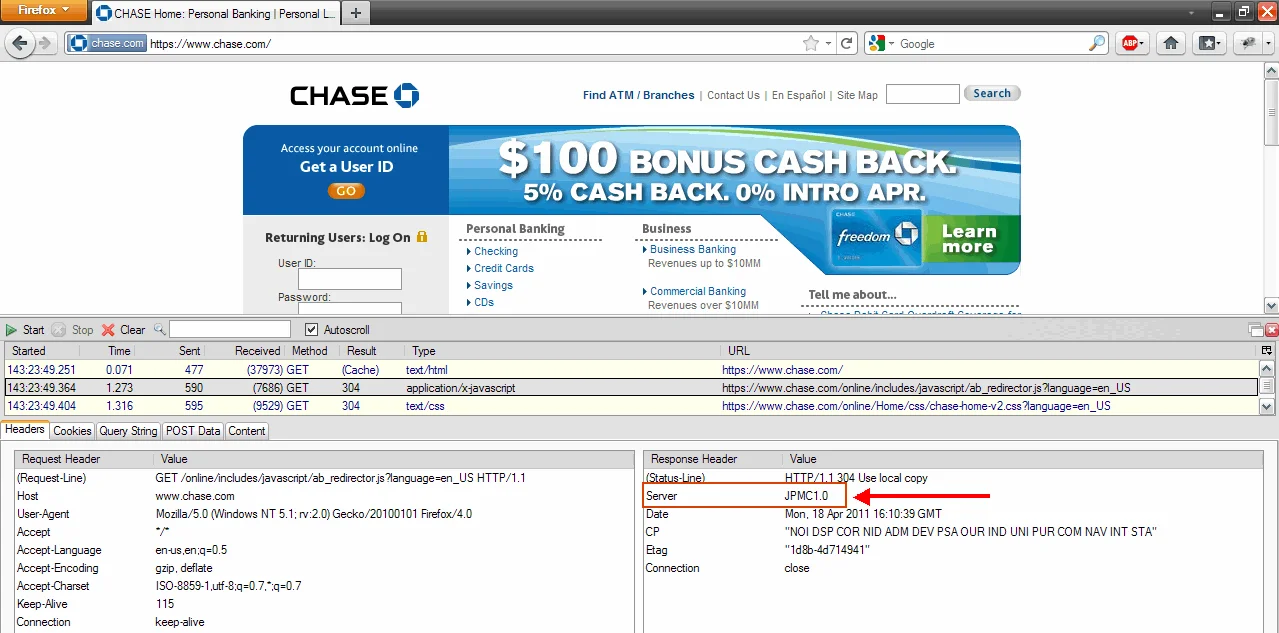Select the CHASE Home browser tab

coord(216,13)
